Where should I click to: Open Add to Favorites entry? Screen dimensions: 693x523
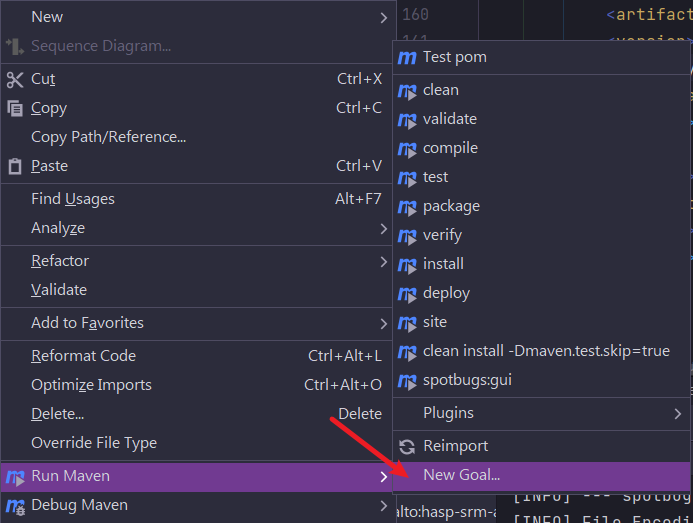point(197,323)
